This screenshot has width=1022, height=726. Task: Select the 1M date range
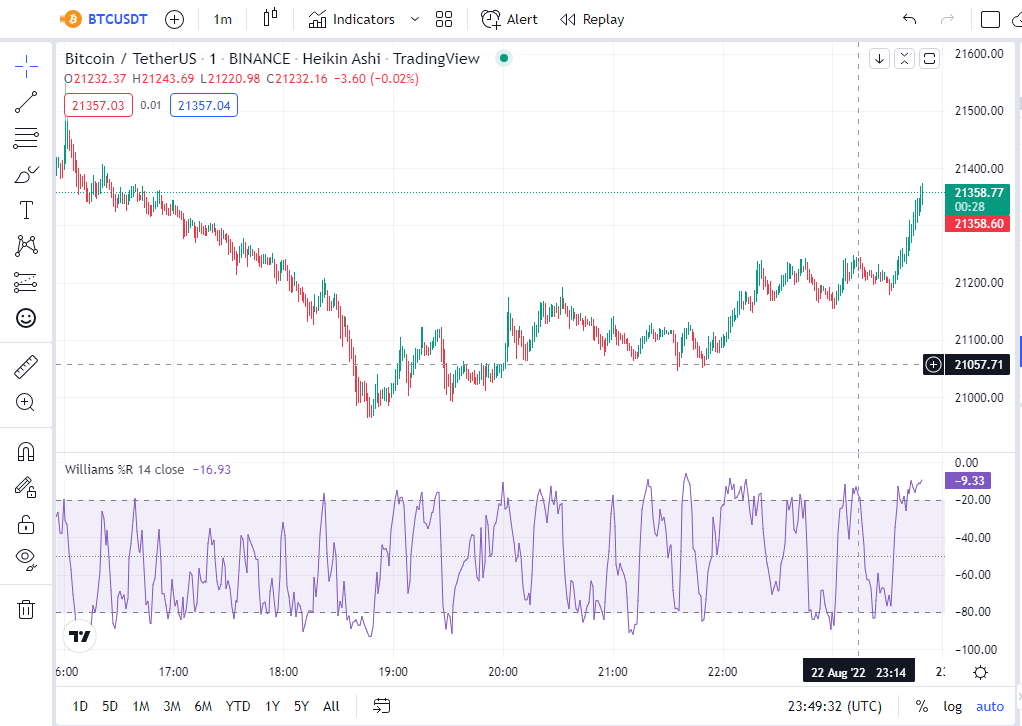[141, 706]
